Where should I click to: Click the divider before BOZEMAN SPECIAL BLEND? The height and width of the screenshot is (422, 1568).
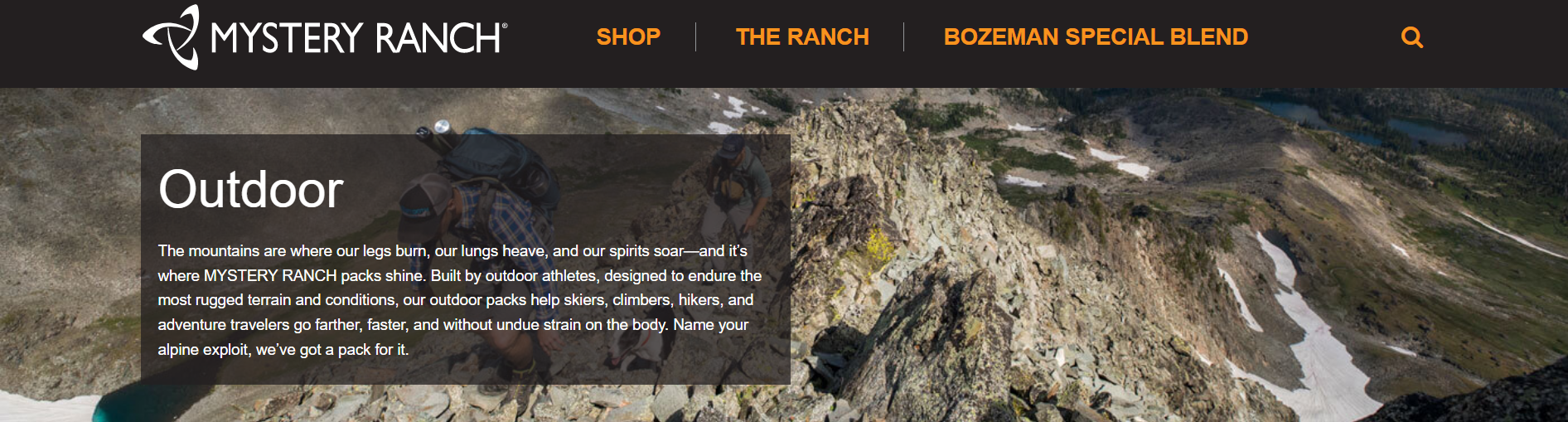tap(904, 37)
